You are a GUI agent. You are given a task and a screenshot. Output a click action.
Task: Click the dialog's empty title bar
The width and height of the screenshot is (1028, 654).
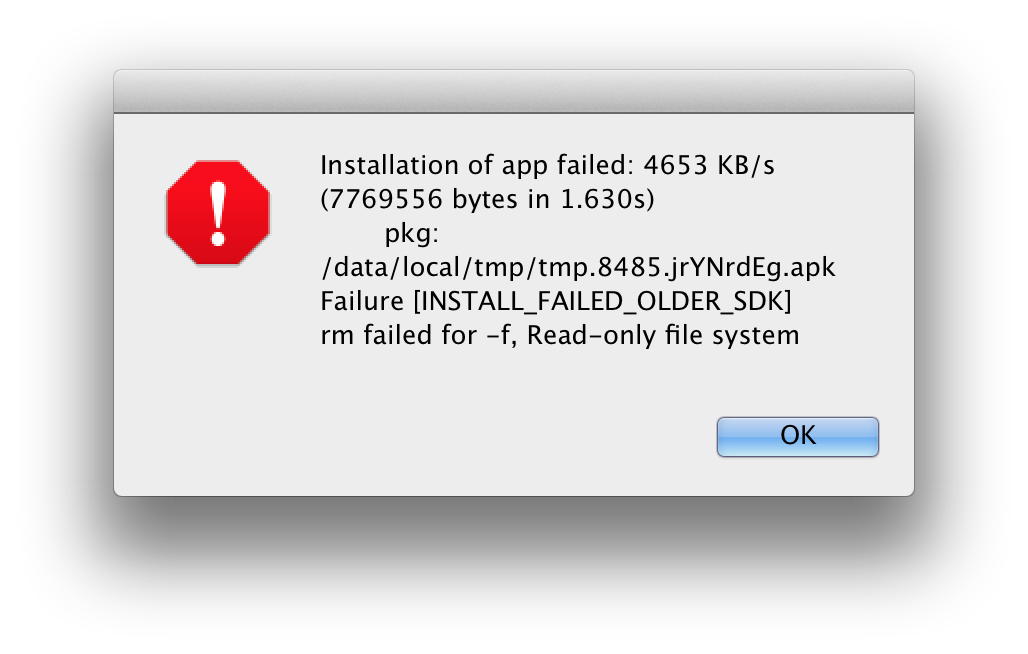click(x=513, y=92)
